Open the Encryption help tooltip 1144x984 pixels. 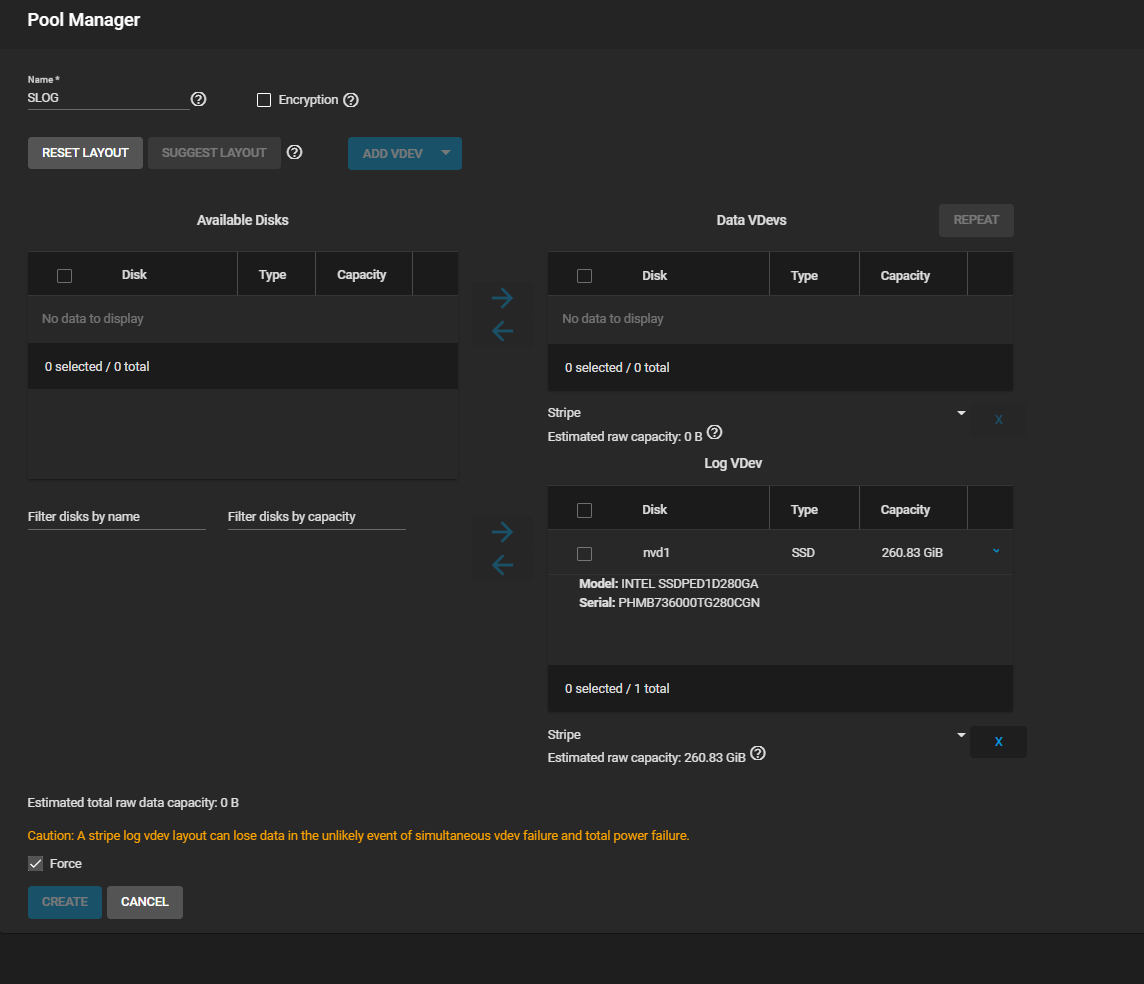[351, 100]
